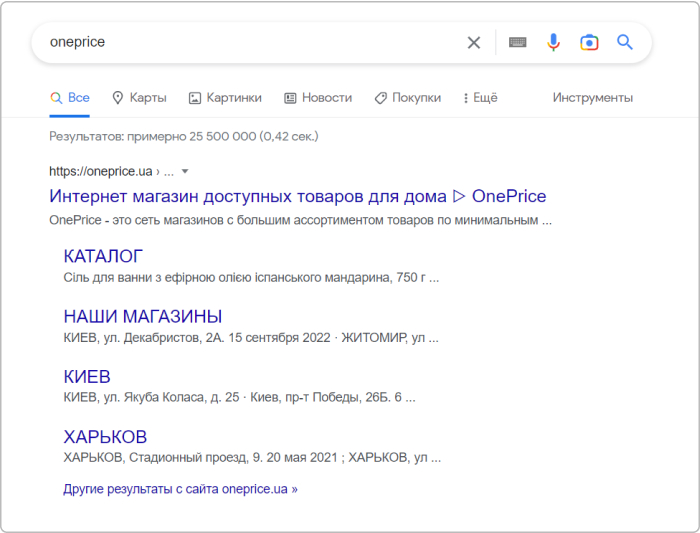Open the on-screen keyboard icon
700x533 pixels.
pos(517,42)
